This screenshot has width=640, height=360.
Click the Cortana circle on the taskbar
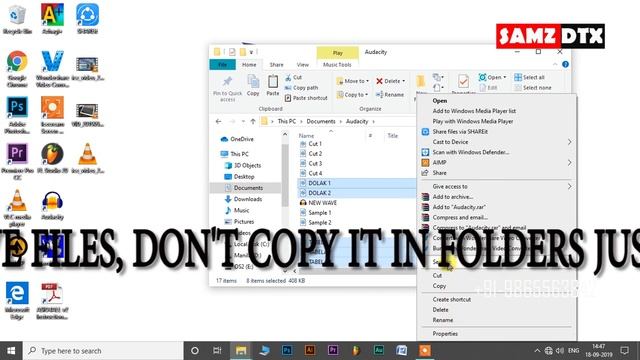coord(195,351)
